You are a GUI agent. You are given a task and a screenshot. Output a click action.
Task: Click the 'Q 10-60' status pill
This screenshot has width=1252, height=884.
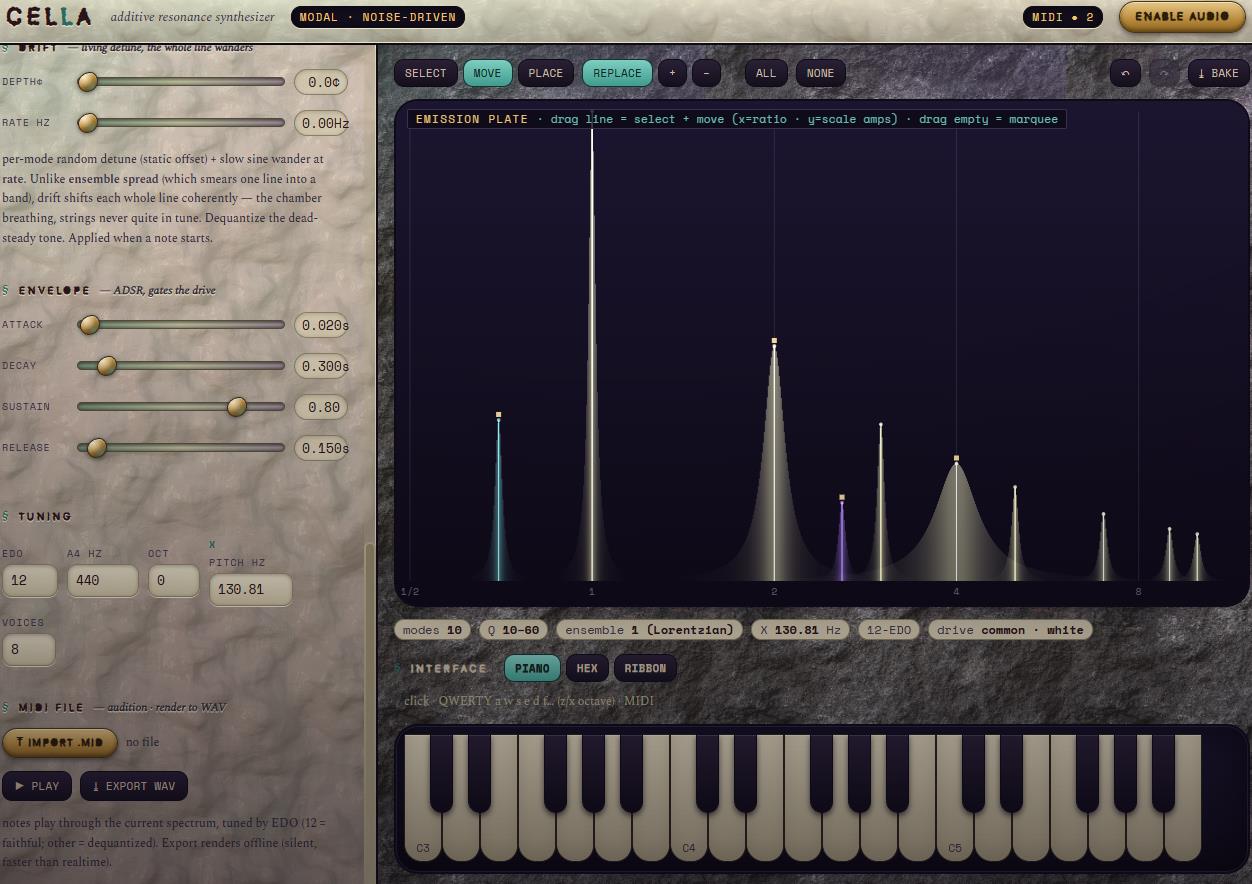click(513, 630)
